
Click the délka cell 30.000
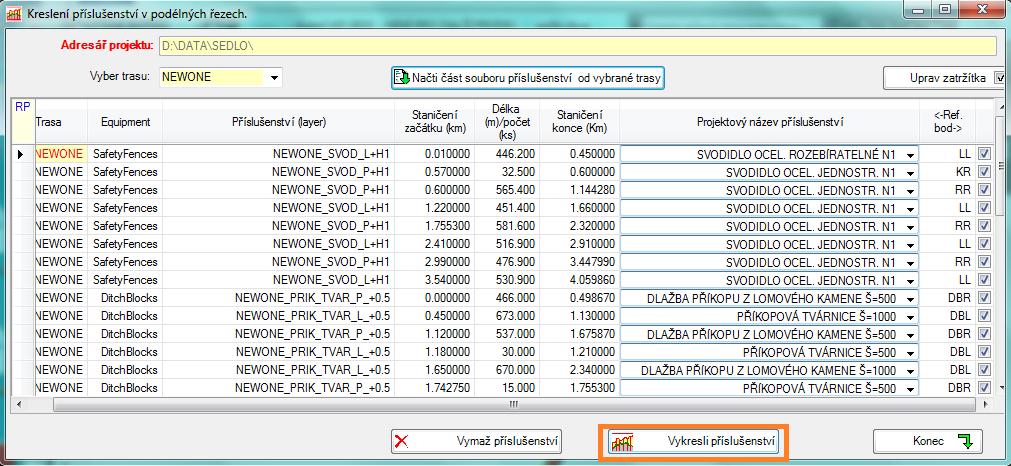tap(506, 352)
